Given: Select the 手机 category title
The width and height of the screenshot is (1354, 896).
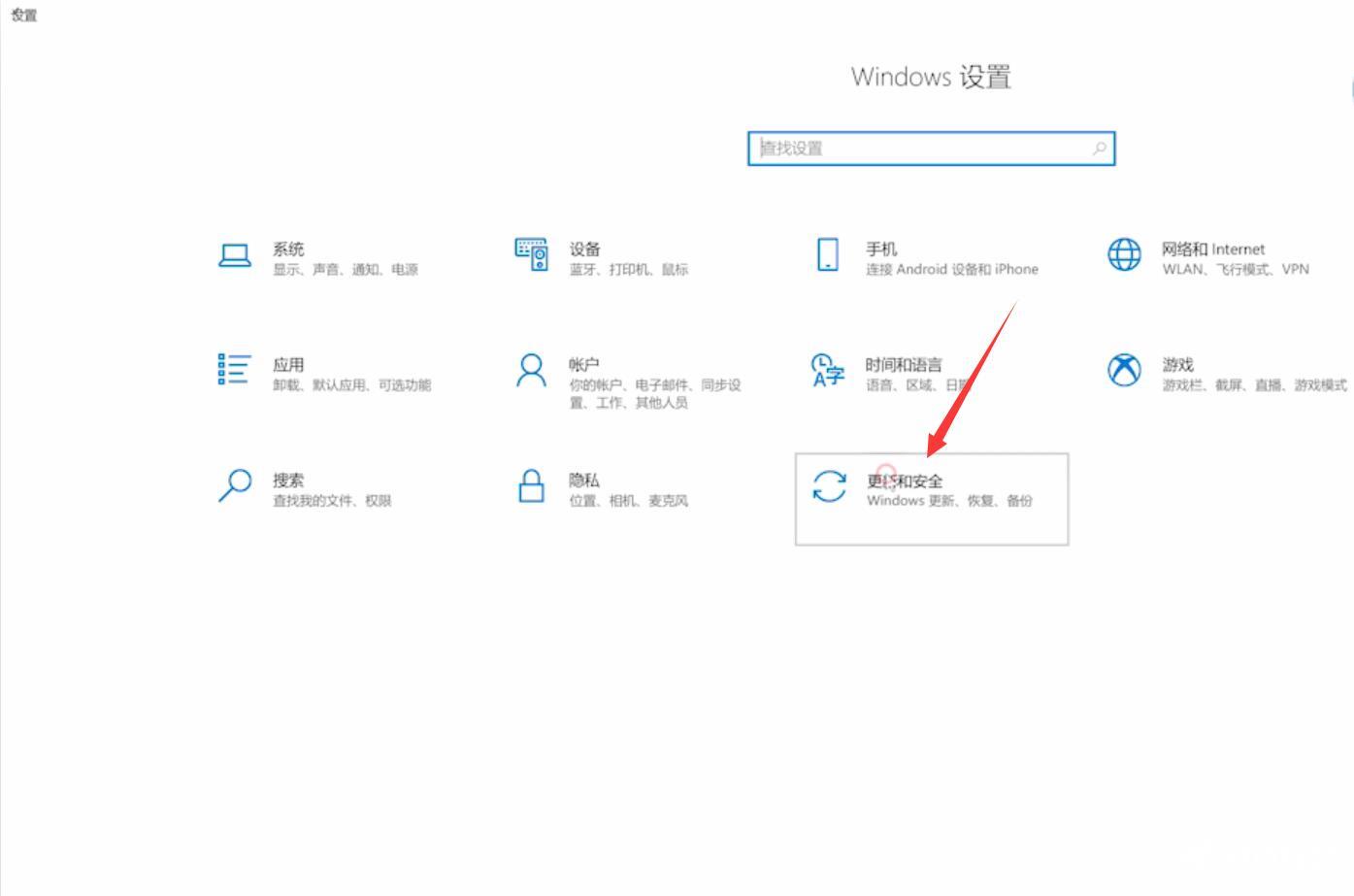Looking at the screenshot, I should click(882, 249).
